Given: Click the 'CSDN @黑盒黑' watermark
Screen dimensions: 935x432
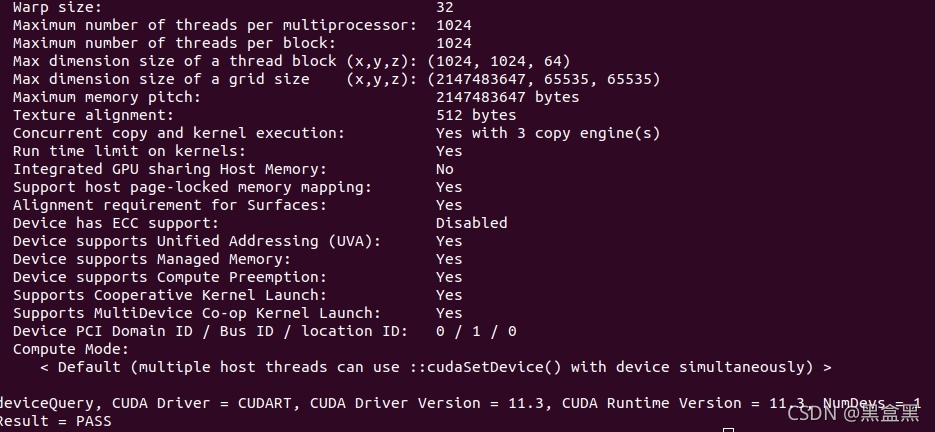Looking at the screenshot, I should click(x=853, y=412).
